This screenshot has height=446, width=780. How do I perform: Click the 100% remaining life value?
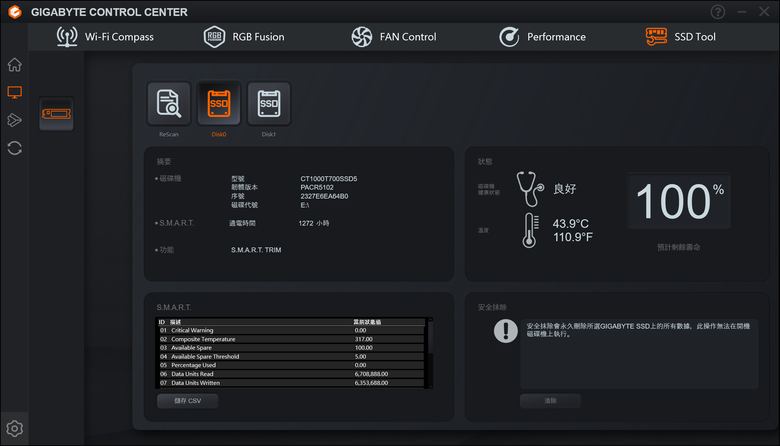[679, 201]
